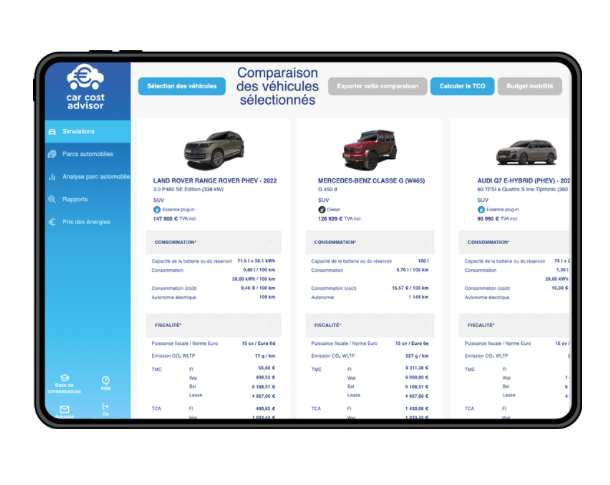Image resolution: width=610 pixels, height=485 pixels.
Task: Click the Land Rover 109 km electric range
Action: pyautogui.click(x=267, y=297)
